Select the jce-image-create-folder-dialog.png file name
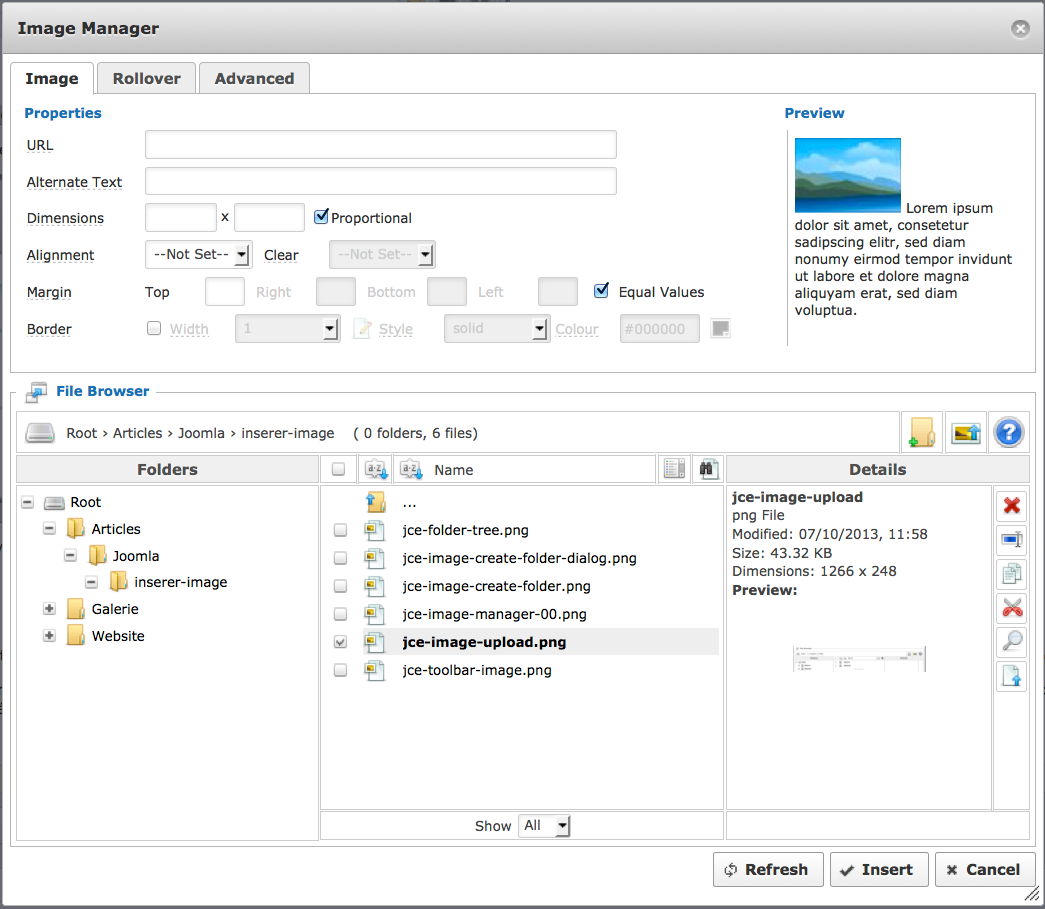The height and width of the screenshot is (909, 1045). 519,558
